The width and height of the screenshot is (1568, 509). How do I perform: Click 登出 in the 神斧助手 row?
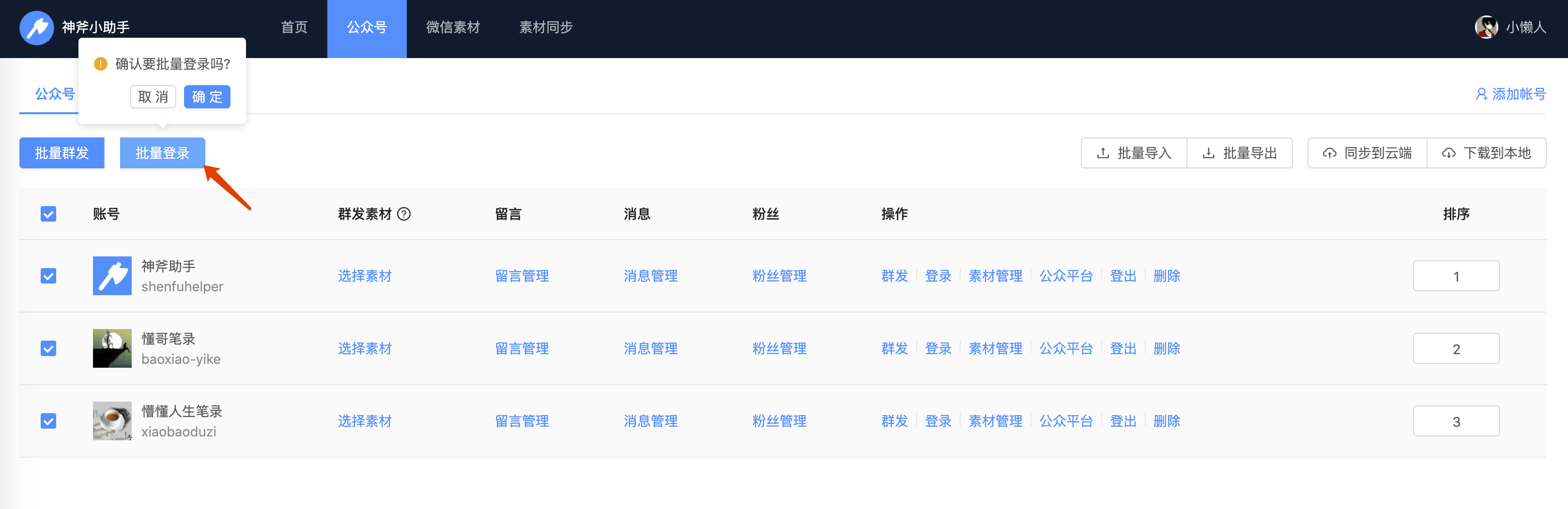pyautogui.click(x=1123, y=276)
